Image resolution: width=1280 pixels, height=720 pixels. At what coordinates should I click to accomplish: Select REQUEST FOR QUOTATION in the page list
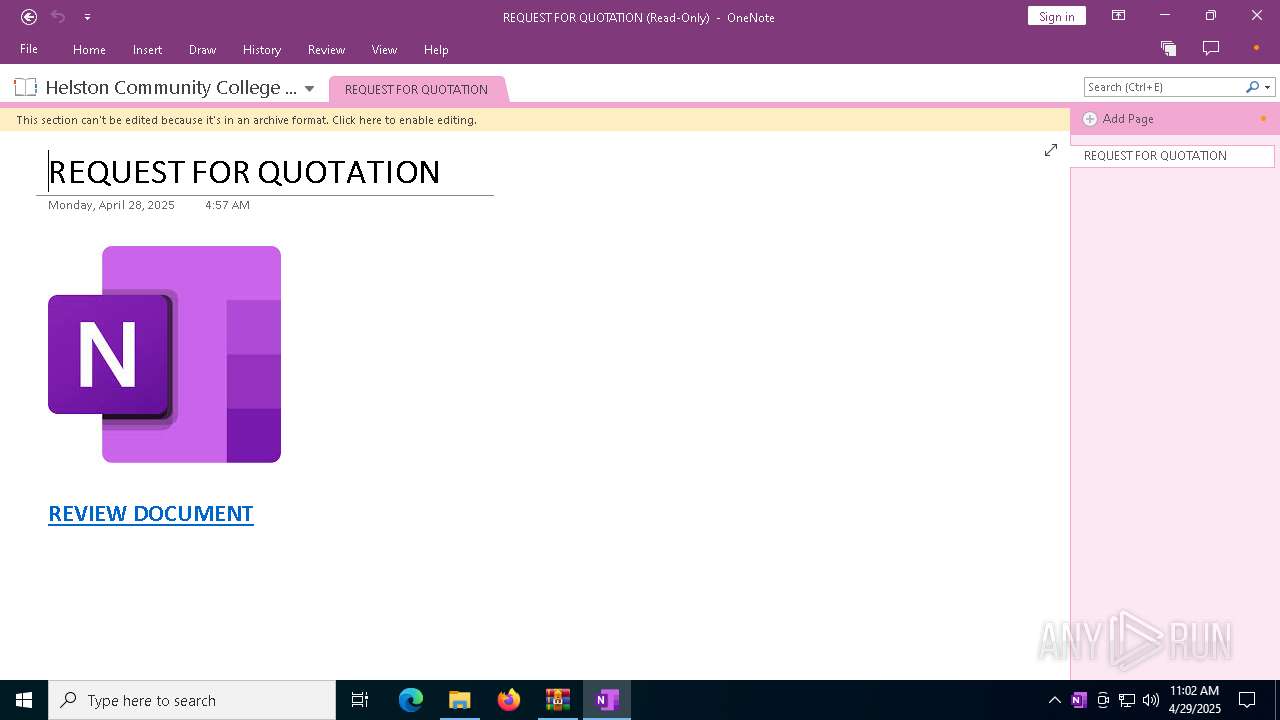pos(1172,156)
